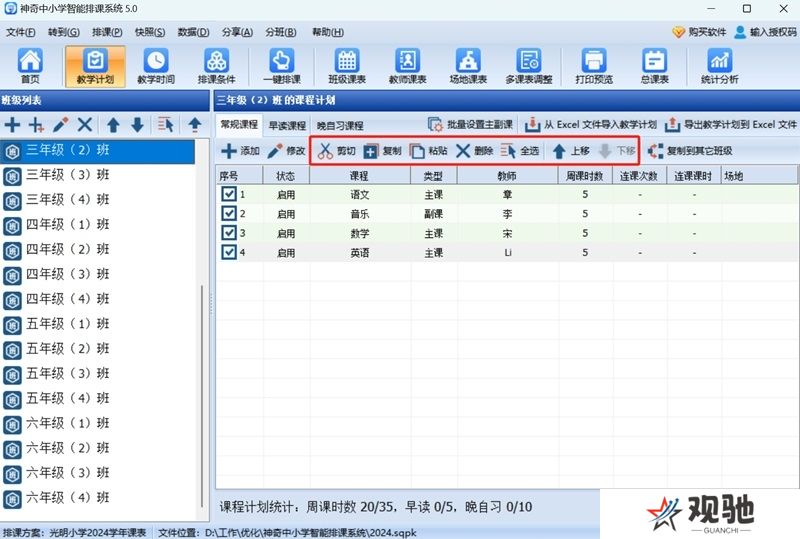Viewport: 800px width, 539px height.
Task: Click 批量设置主副课 button
Action: coord(470,125)
